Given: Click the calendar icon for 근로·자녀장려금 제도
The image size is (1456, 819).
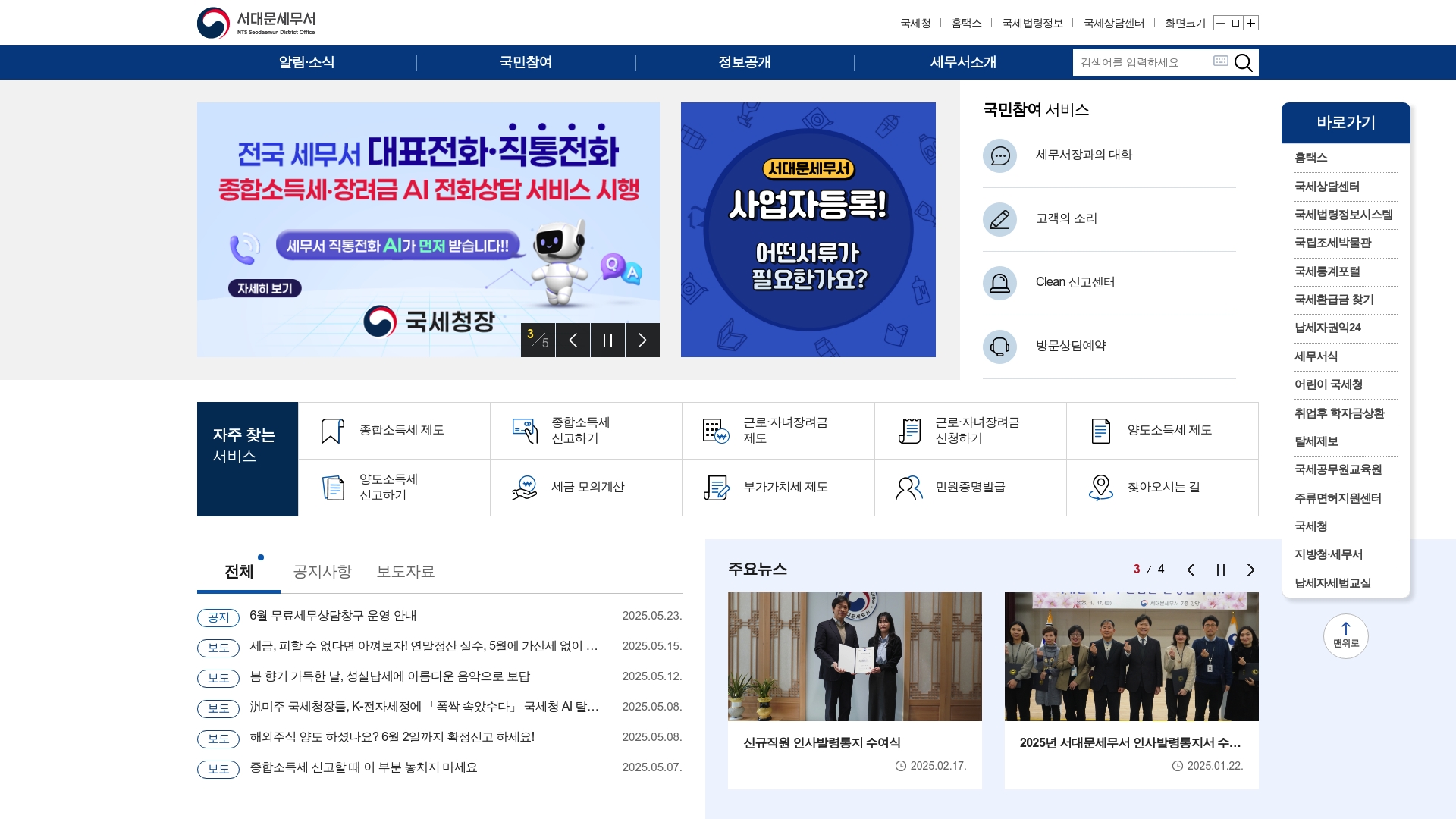Looking at the screenshot, I should coord(716,431).
